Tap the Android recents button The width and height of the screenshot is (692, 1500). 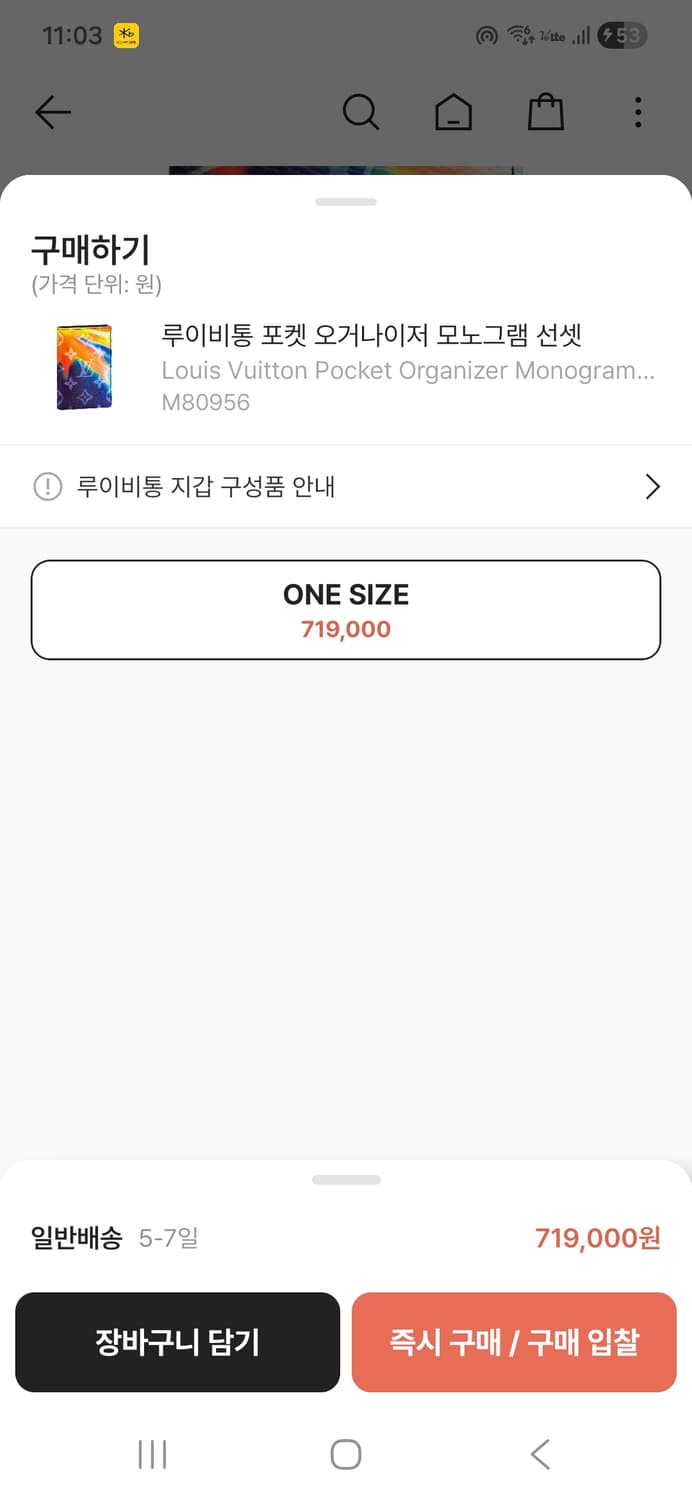pyautogui.click(x=151, y=1455)
